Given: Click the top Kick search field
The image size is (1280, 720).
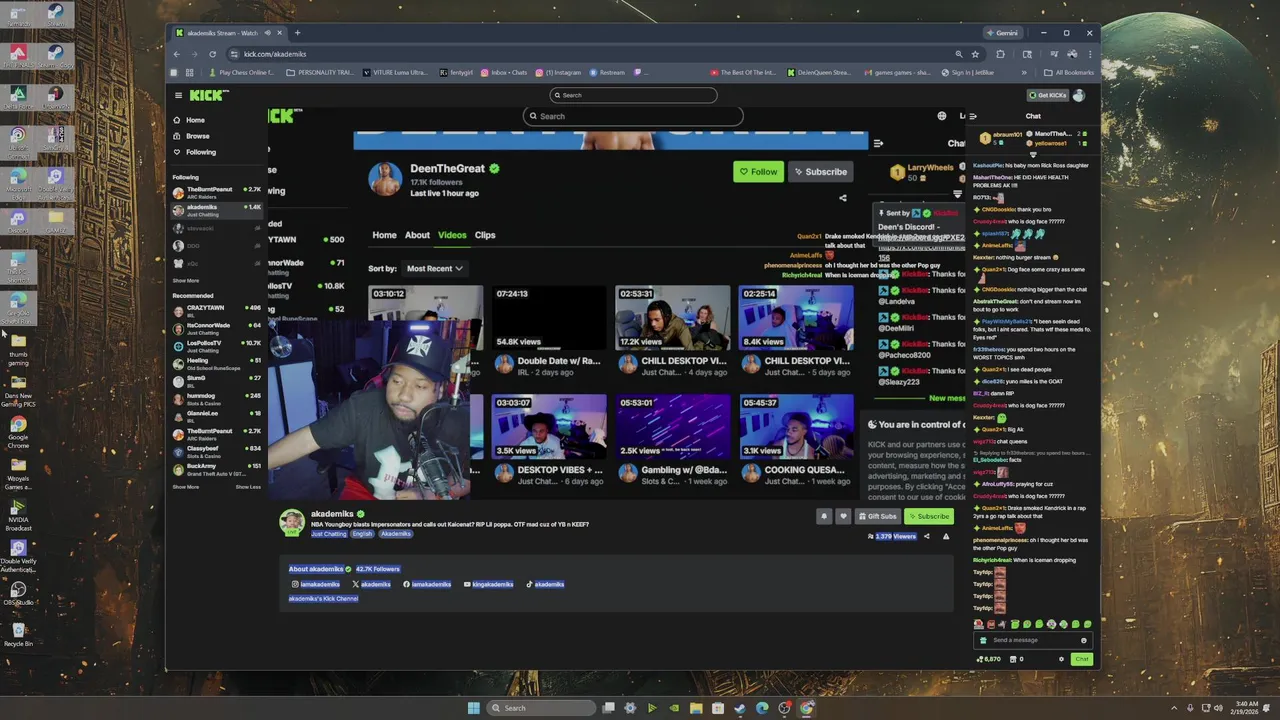Looking at the screenshot, I should pyautogui.click(x=634, y=95).
